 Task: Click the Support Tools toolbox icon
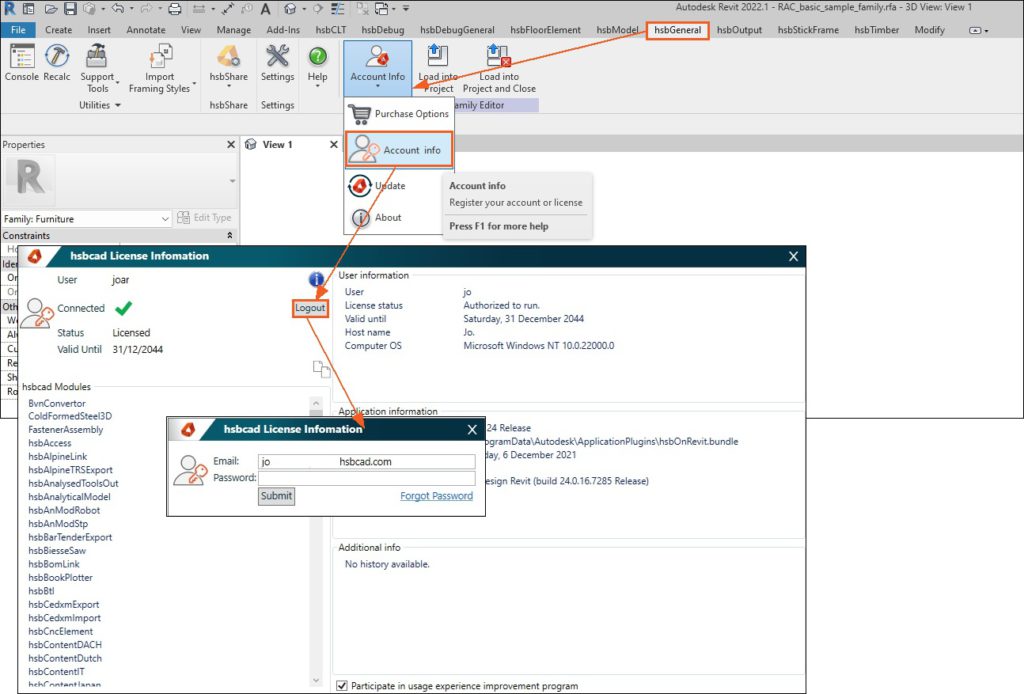[97, 56]
